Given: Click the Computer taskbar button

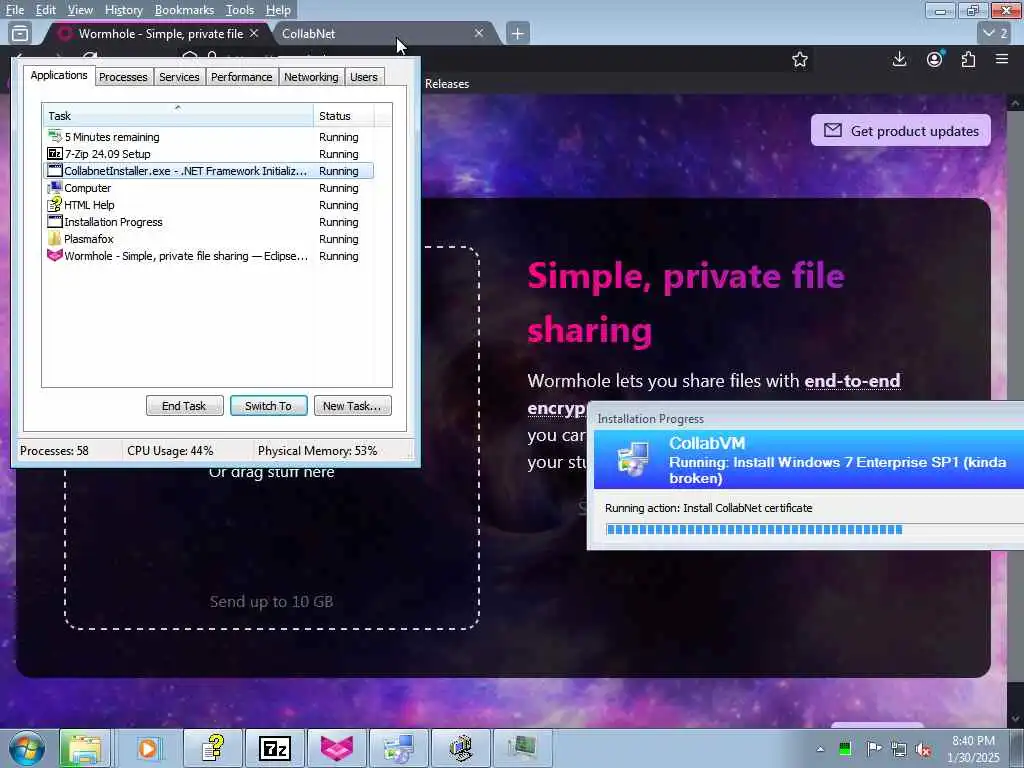Looking at the screenshot, I should pyautogui.click(x=460, y=748).
